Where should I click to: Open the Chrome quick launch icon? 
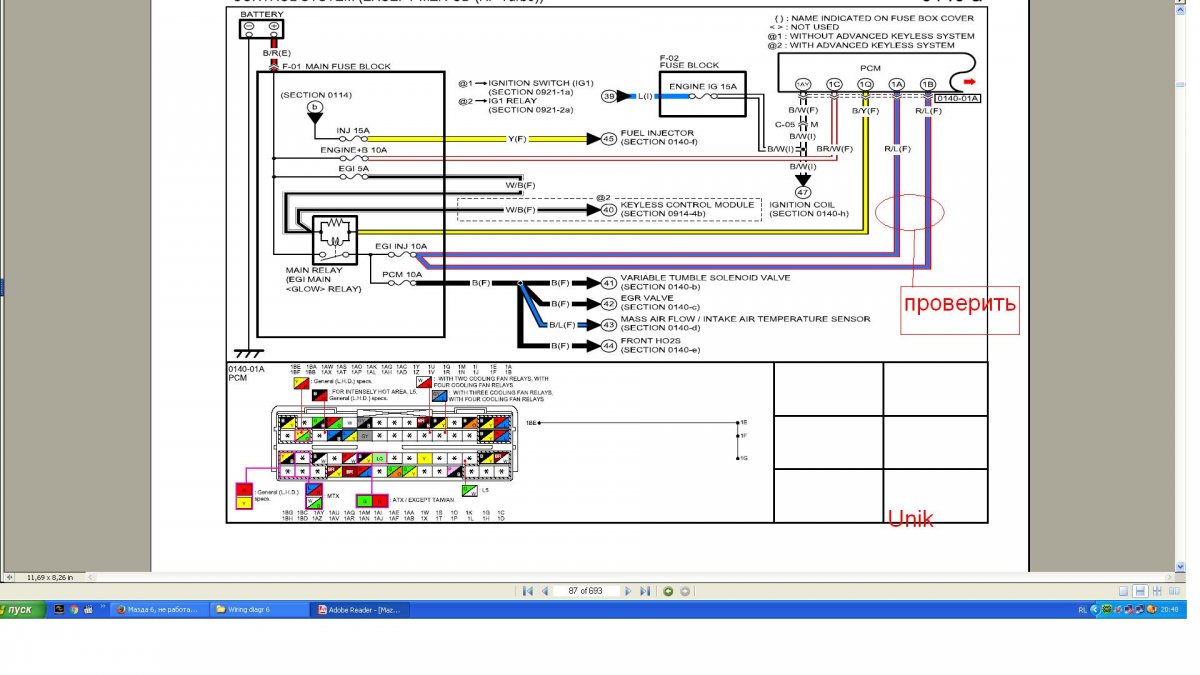(74, 609)
